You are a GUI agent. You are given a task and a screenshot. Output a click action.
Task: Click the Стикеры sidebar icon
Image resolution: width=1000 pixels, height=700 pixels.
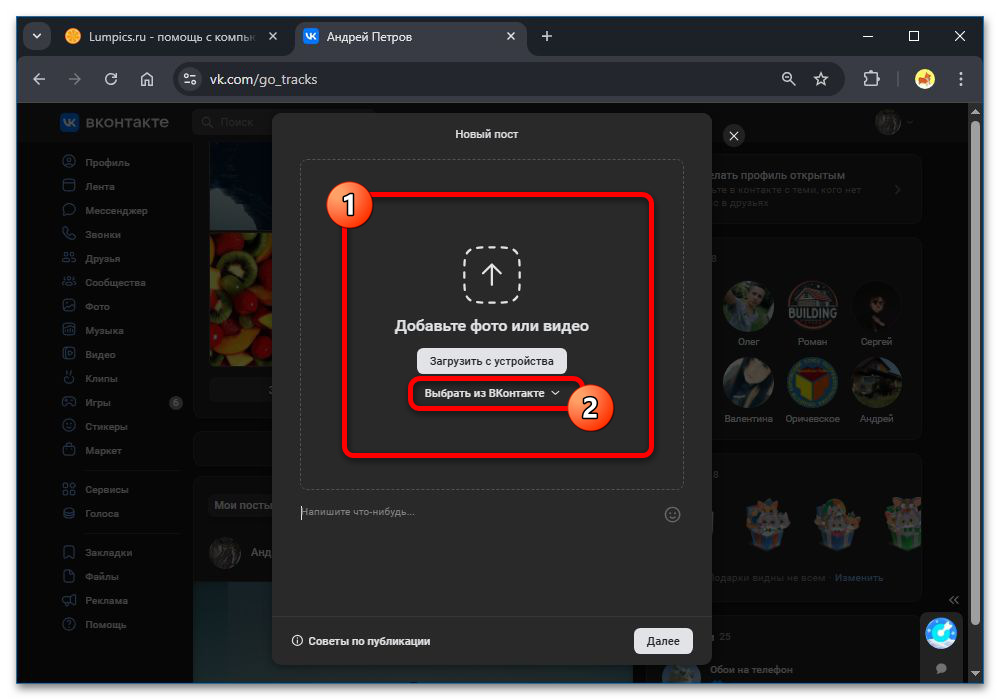[x=69, y=426]
